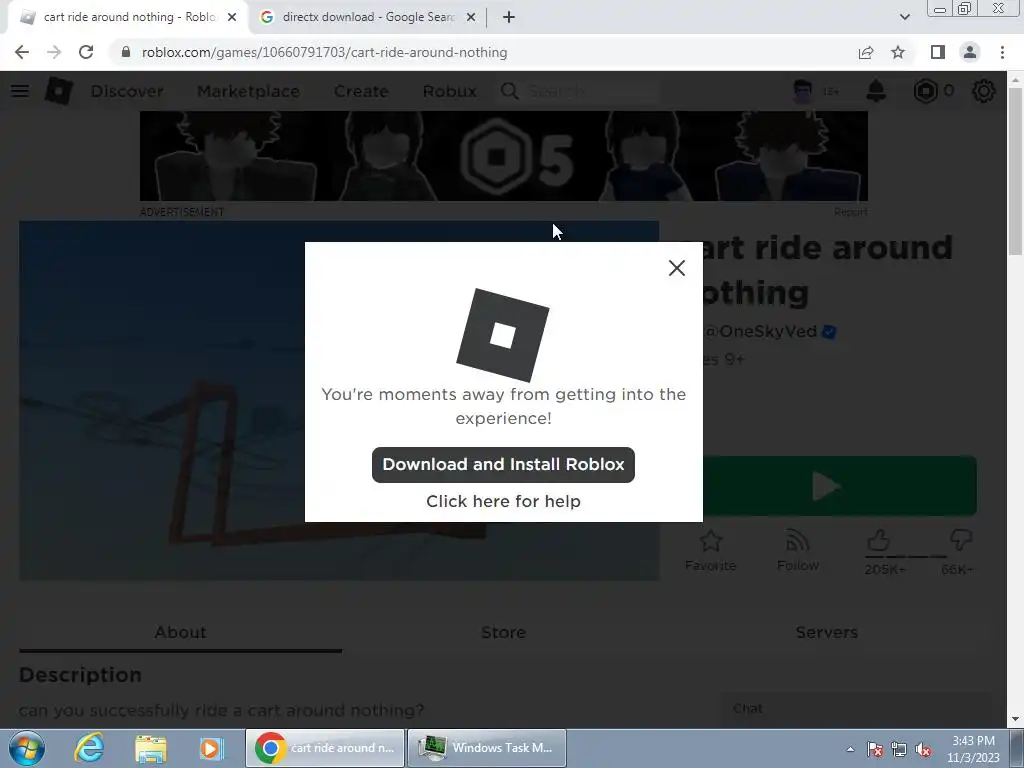Open Create in Roblox navigation
The image size is (1024, 768).
(x=361, y=91)
